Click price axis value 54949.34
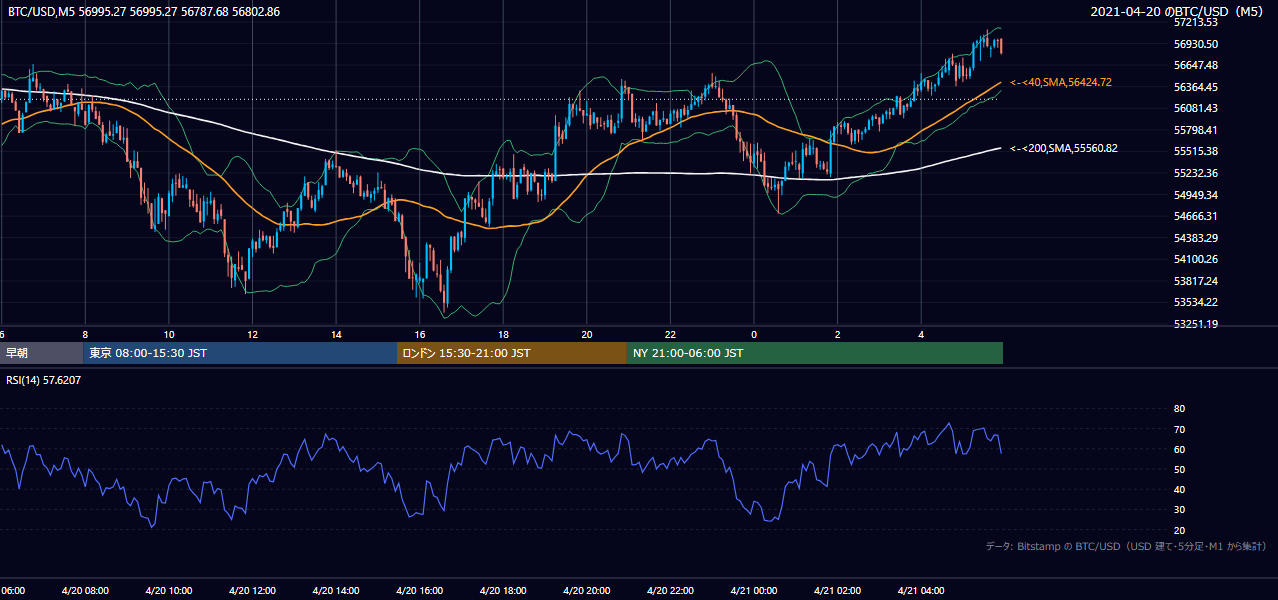Viewport: 1278px width, 600px height. click(1196, 195)
